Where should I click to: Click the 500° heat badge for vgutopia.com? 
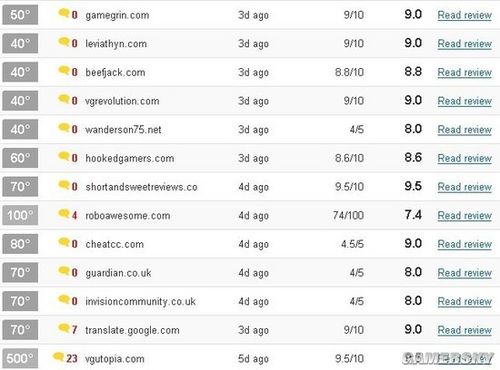(20, 359)
